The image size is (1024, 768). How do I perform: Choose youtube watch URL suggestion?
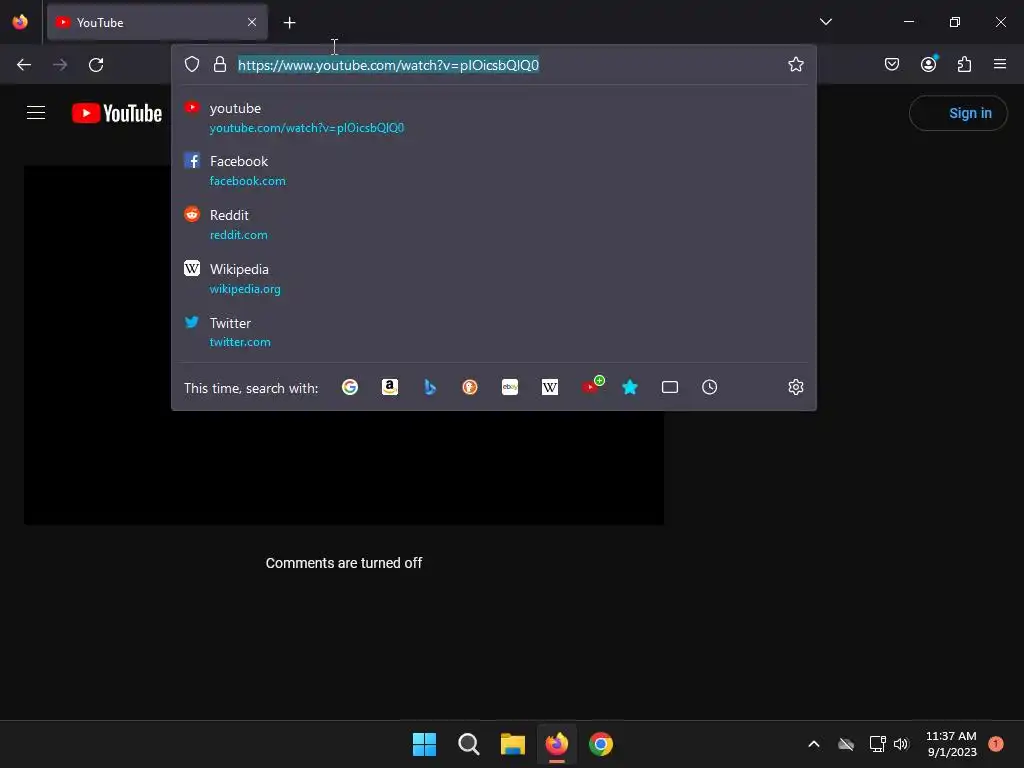click(x=494, y=118)
